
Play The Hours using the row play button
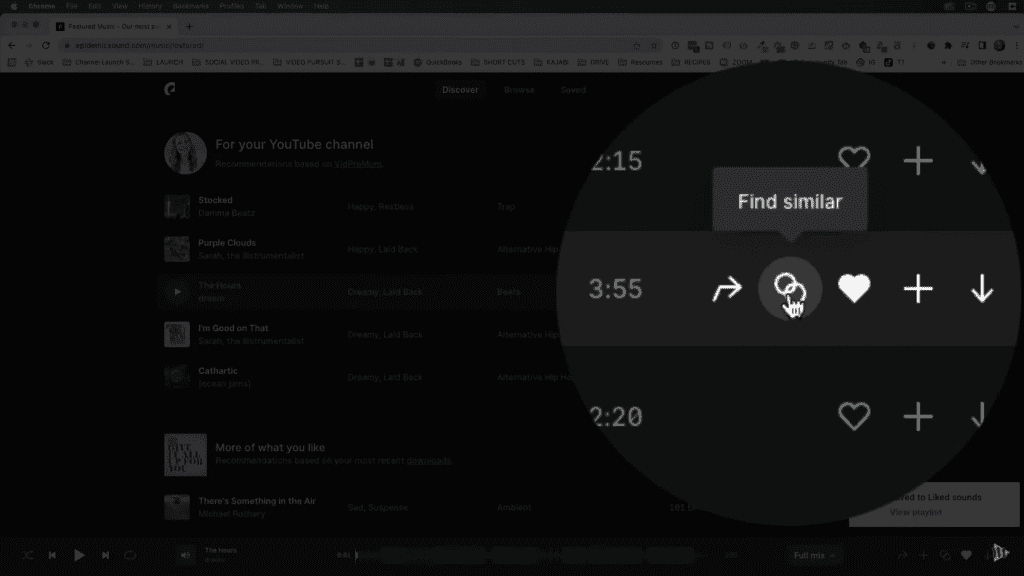(x=177, y=292)
